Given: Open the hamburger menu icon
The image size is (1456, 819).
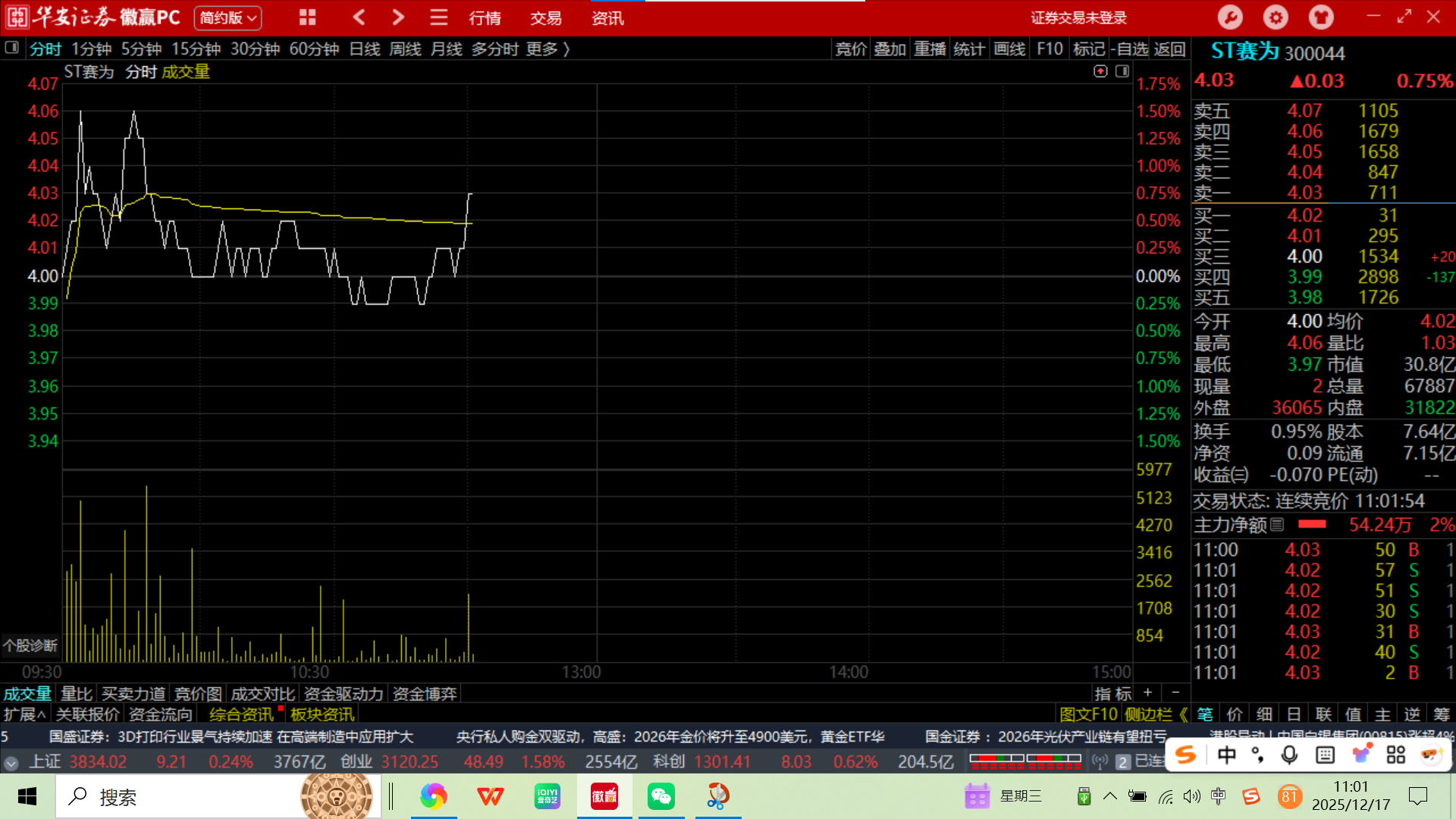Looking at the screenshot, I should (x=438, y=17).
